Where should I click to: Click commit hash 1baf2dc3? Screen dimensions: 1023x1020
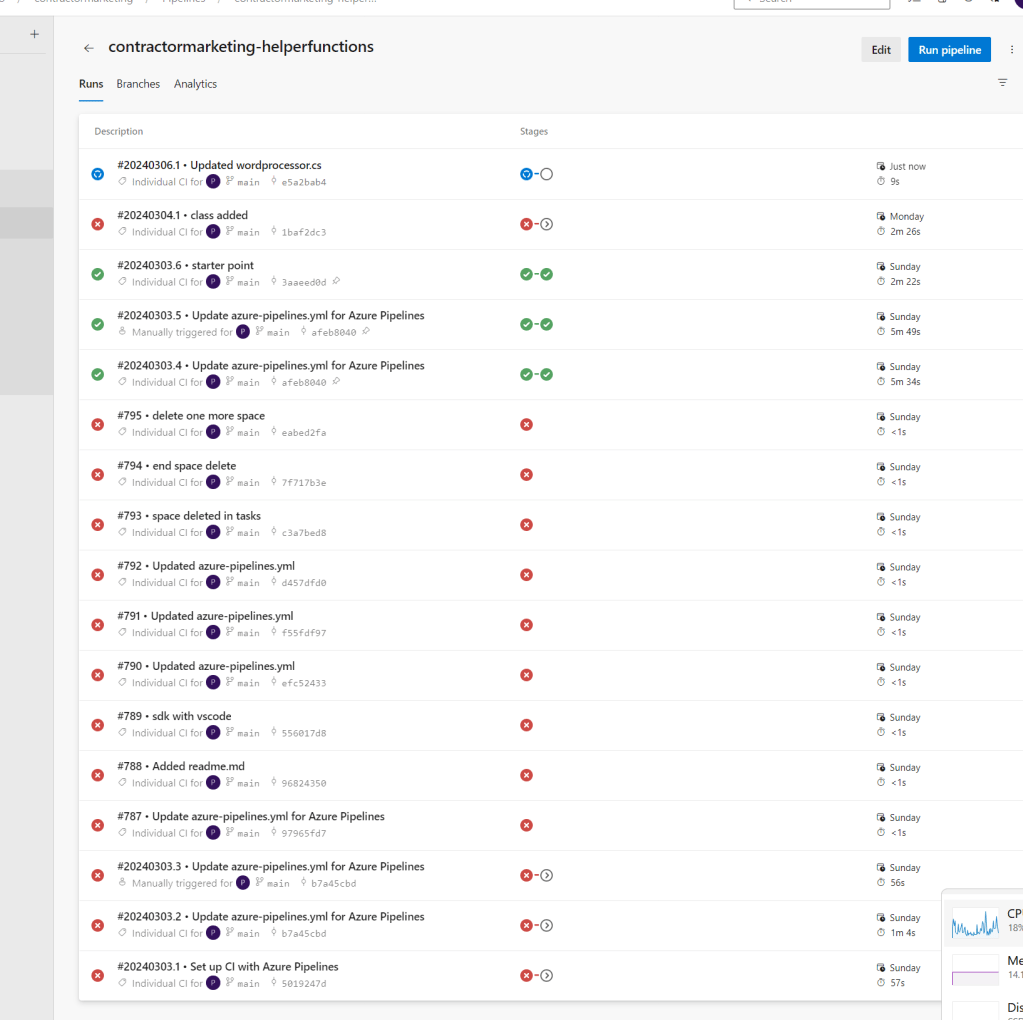click(x=303, y=232)
